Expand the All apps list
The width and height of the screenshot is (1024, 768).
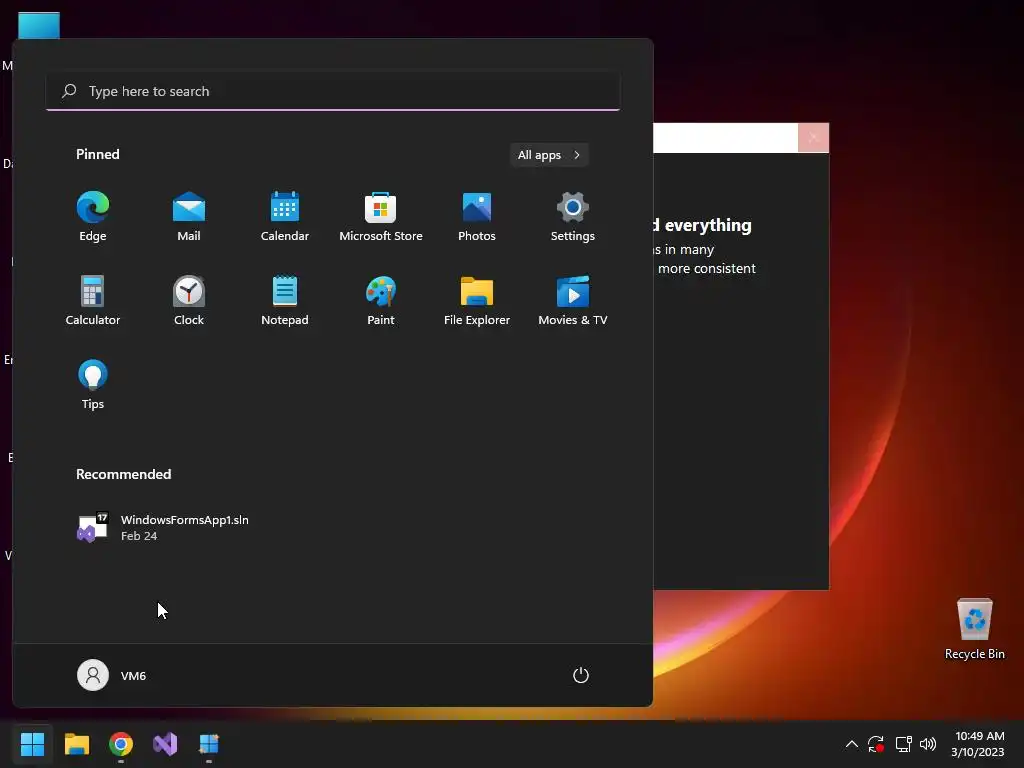549,155
